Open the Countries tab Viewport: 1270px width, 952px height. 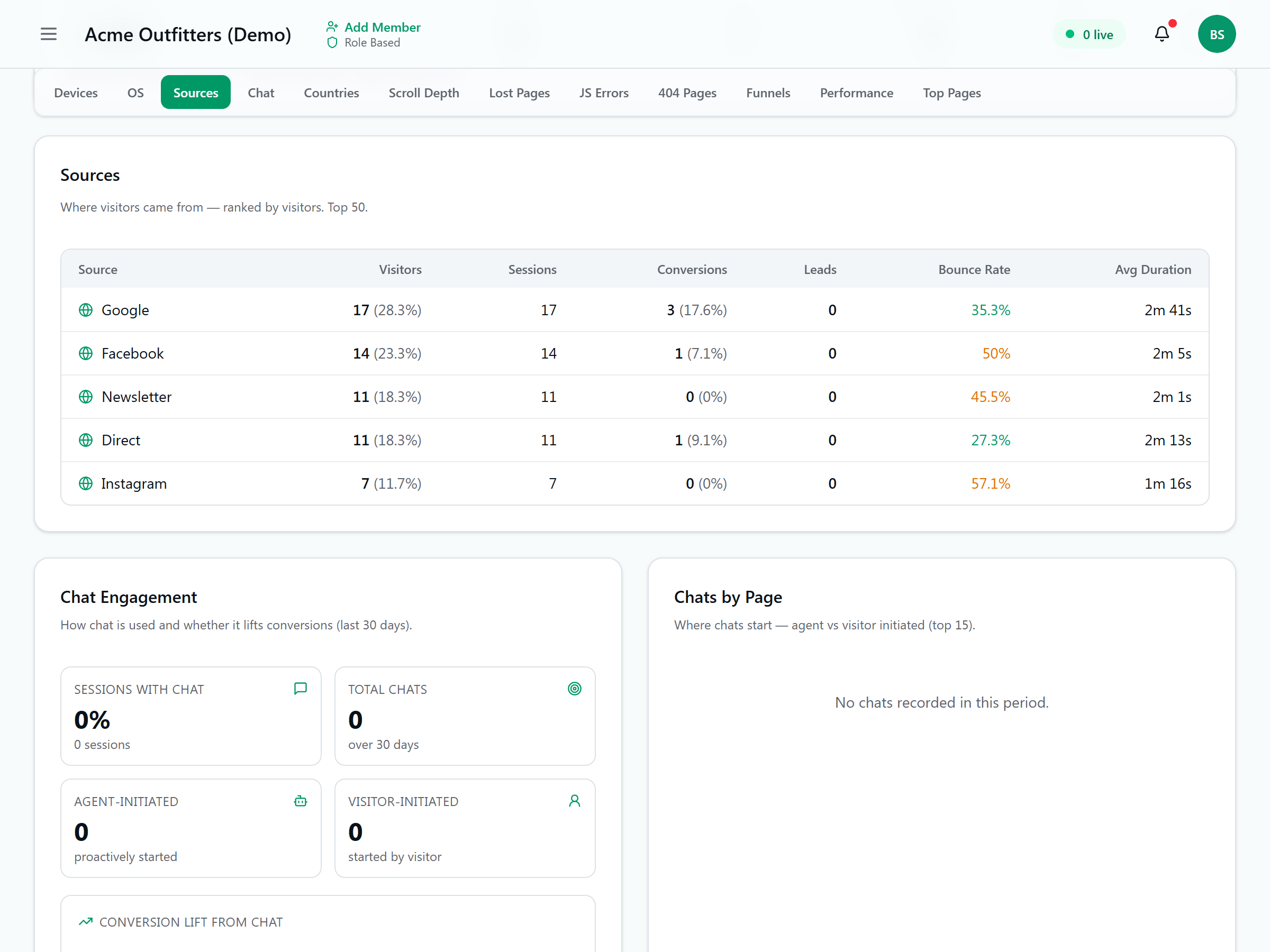331,93
